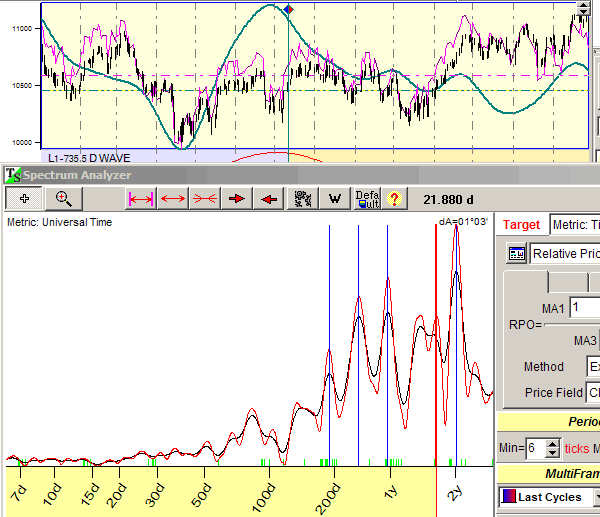Open the Metric tab in the right panel

tap(575, 225)
